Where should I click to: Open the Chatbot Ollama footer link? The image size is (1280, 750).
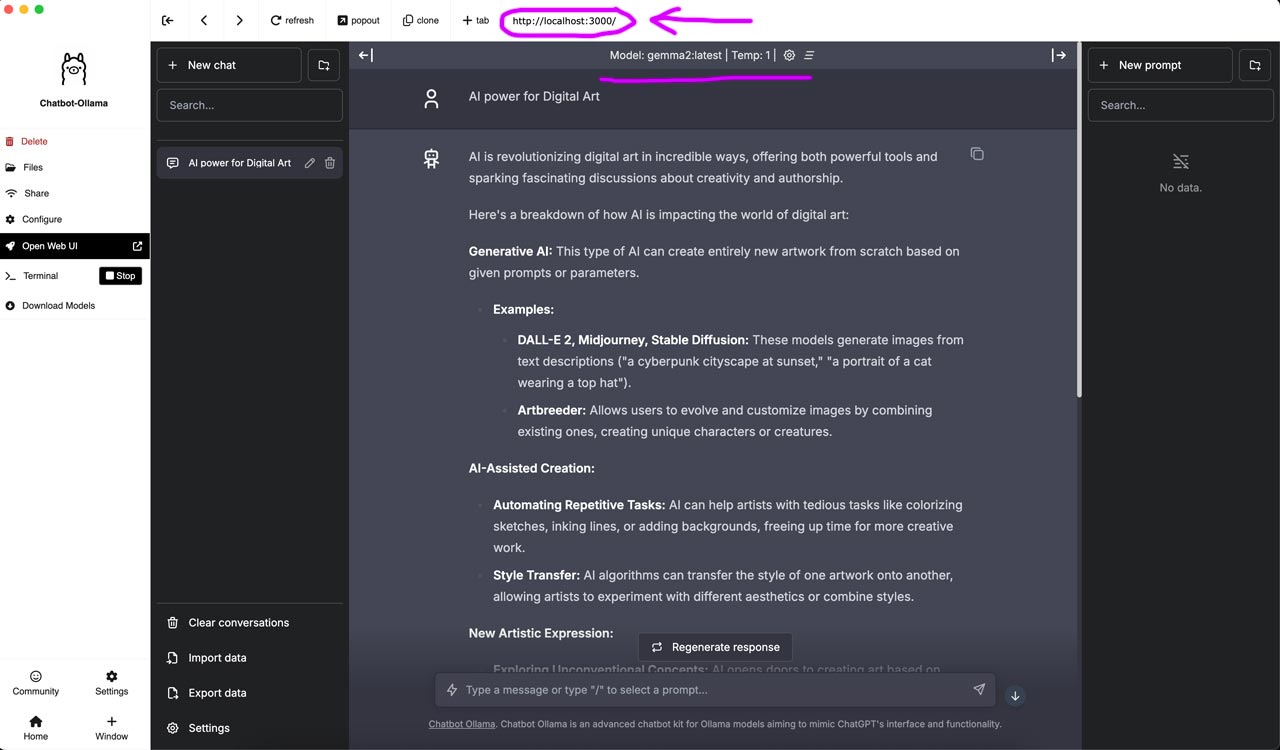tap(462, 724)
